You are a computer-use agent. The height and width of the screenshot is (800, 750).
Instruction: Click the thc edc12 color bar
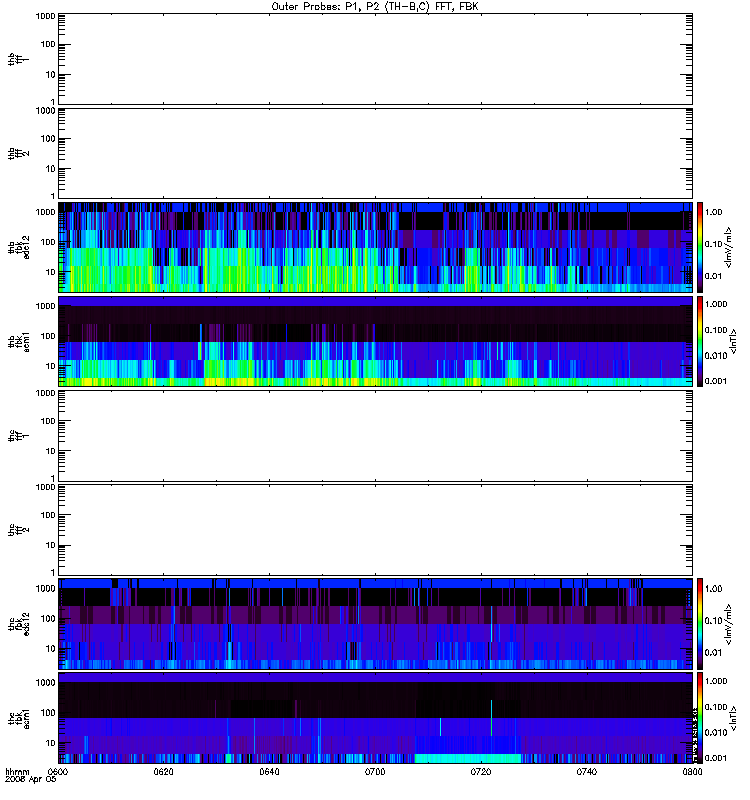coord(700,624)
